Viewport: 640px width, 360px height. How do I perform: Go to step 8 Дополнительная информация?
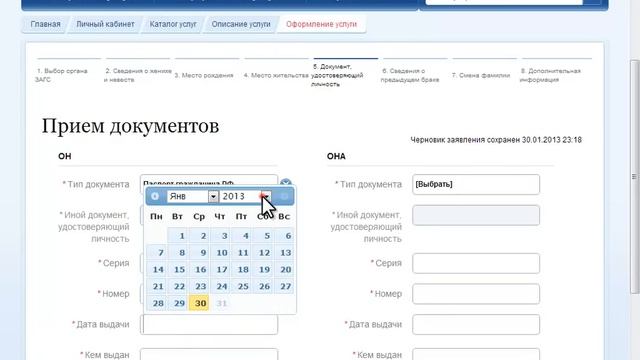pyautogui.click(x=550, y=75)
